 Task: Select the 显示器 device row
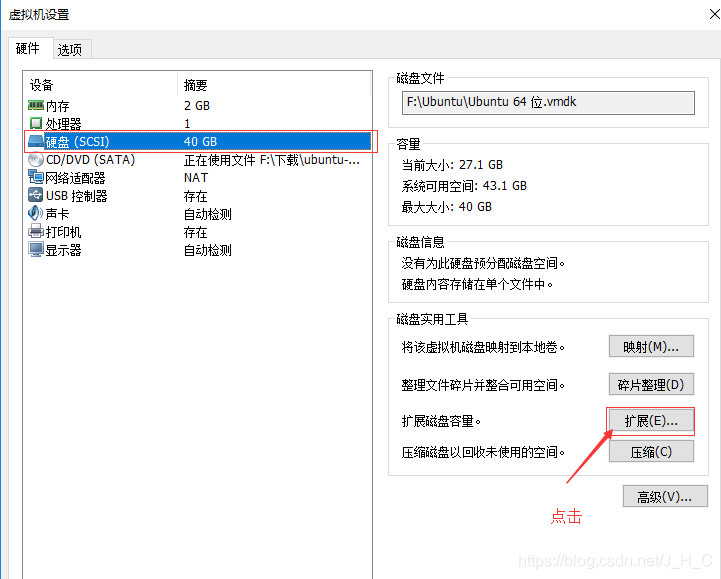[199, 250]
